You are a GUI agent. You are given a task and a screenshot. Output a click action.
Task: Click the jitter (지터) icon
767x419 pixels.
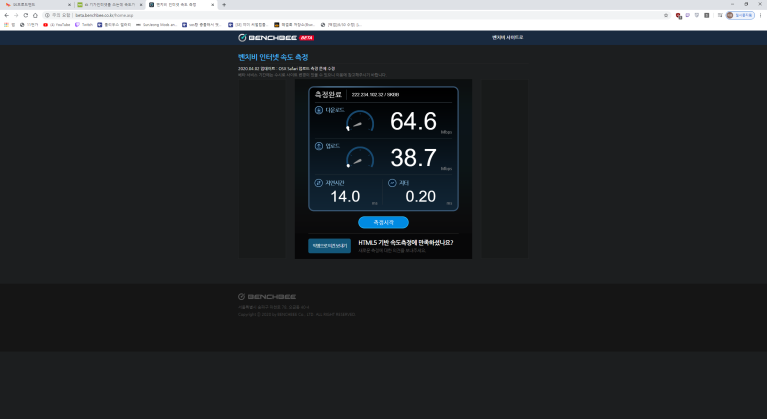[392, 183]
